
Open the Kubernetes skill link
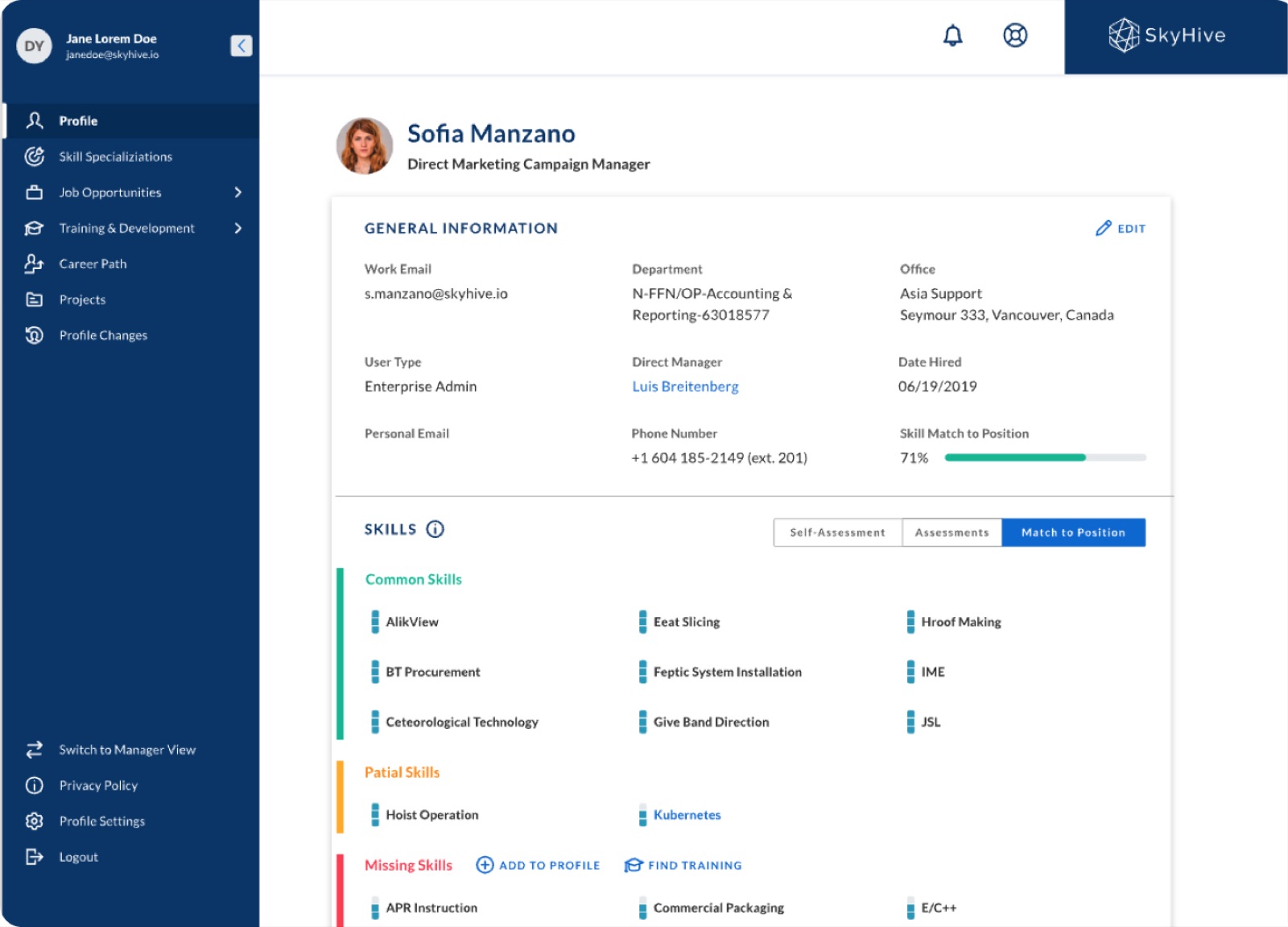coord(687,815)
